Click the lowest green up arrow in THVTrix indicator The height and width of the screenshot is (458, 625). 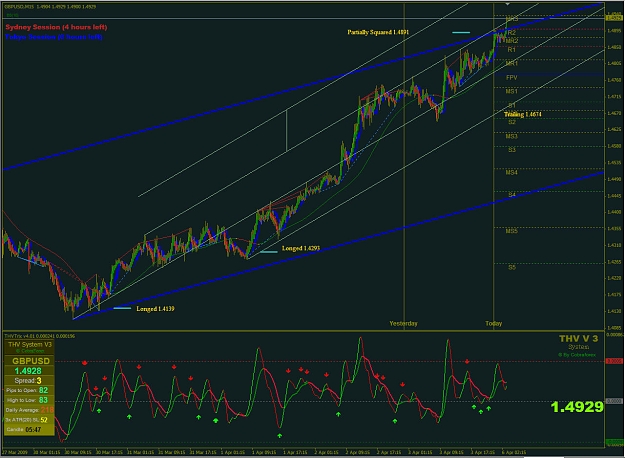[x=279, y=436]
